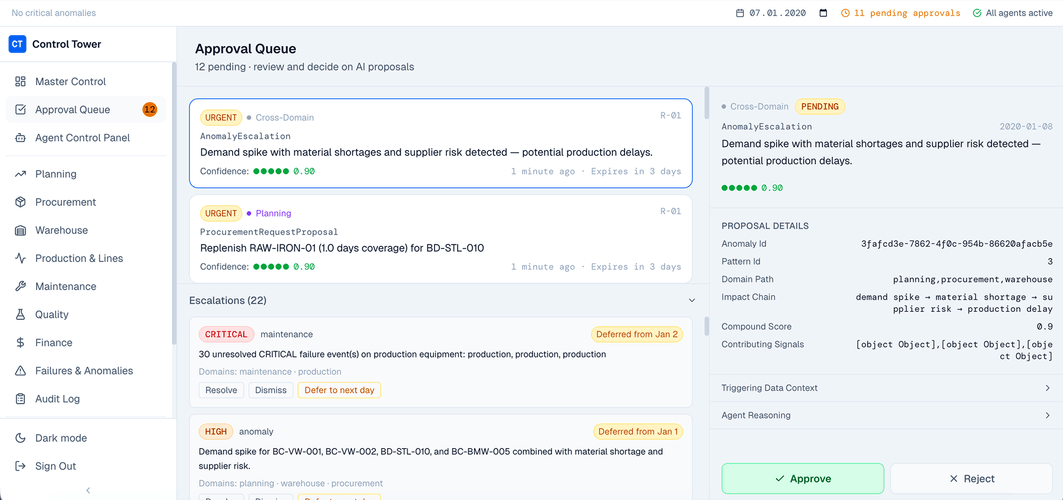Viewport: 1063px width, 500px height.
Task: Click the URGENT tag on Planning proposal
Action: 220,213
